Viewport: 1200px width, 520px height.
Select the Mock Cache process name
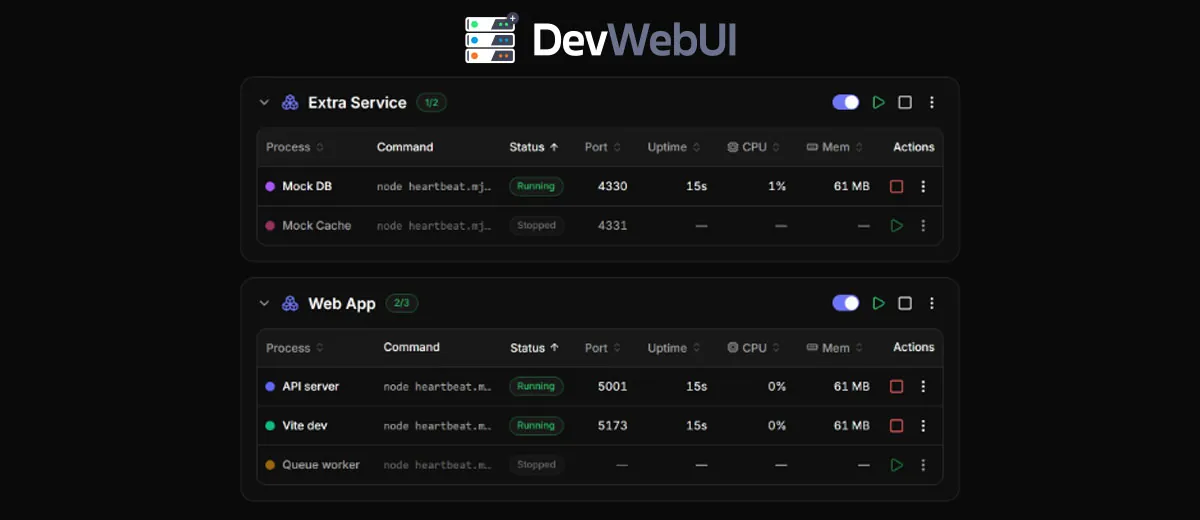(317, 226)
